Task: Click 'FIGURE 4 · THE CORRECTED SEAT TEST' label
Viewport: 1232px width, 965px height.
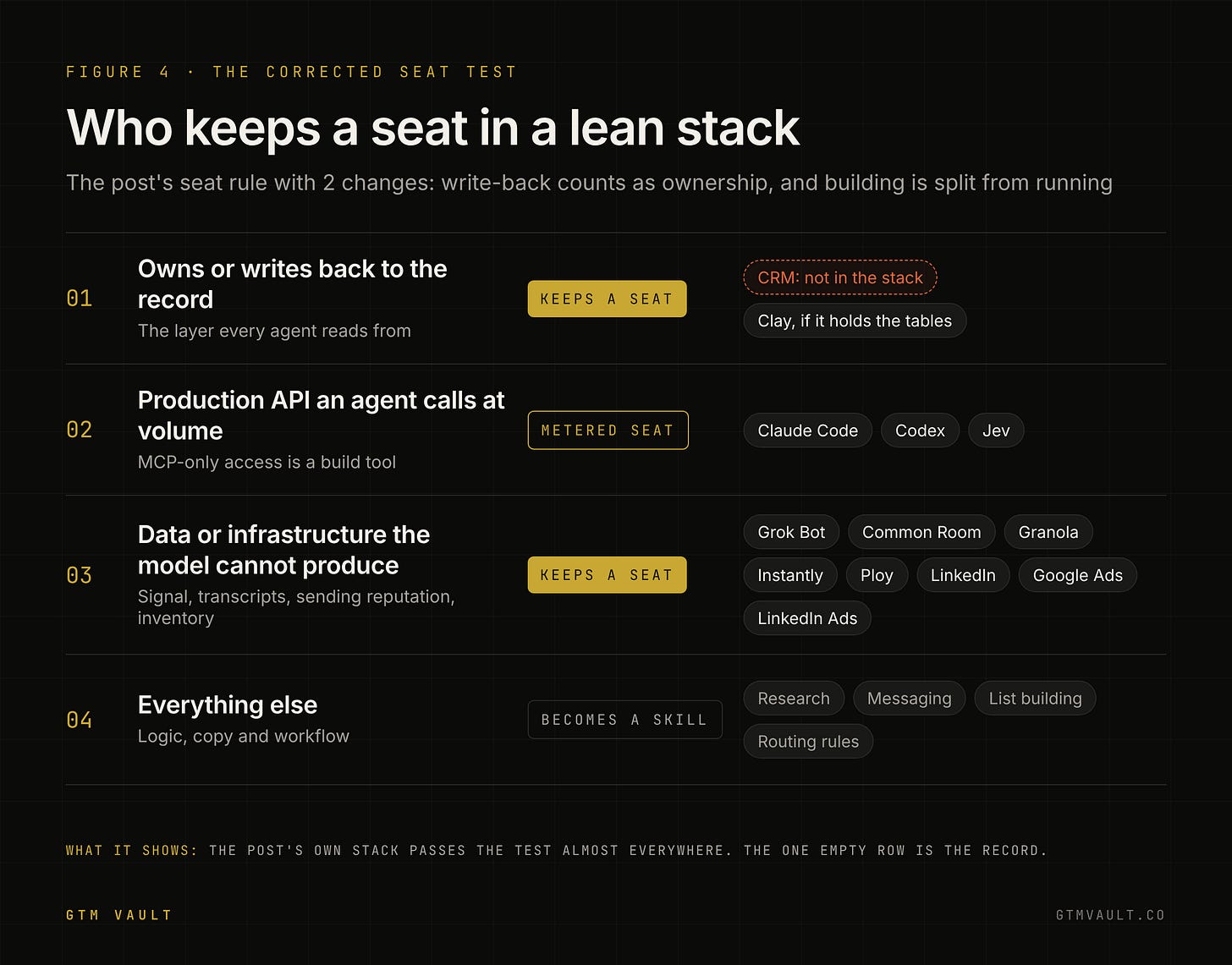Action: click(x=291, y=72)
